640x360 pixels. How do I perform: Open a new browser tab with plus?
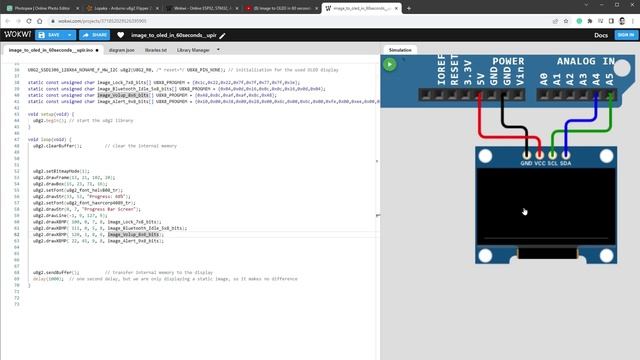pyautogui.click(x=409, y=8)
